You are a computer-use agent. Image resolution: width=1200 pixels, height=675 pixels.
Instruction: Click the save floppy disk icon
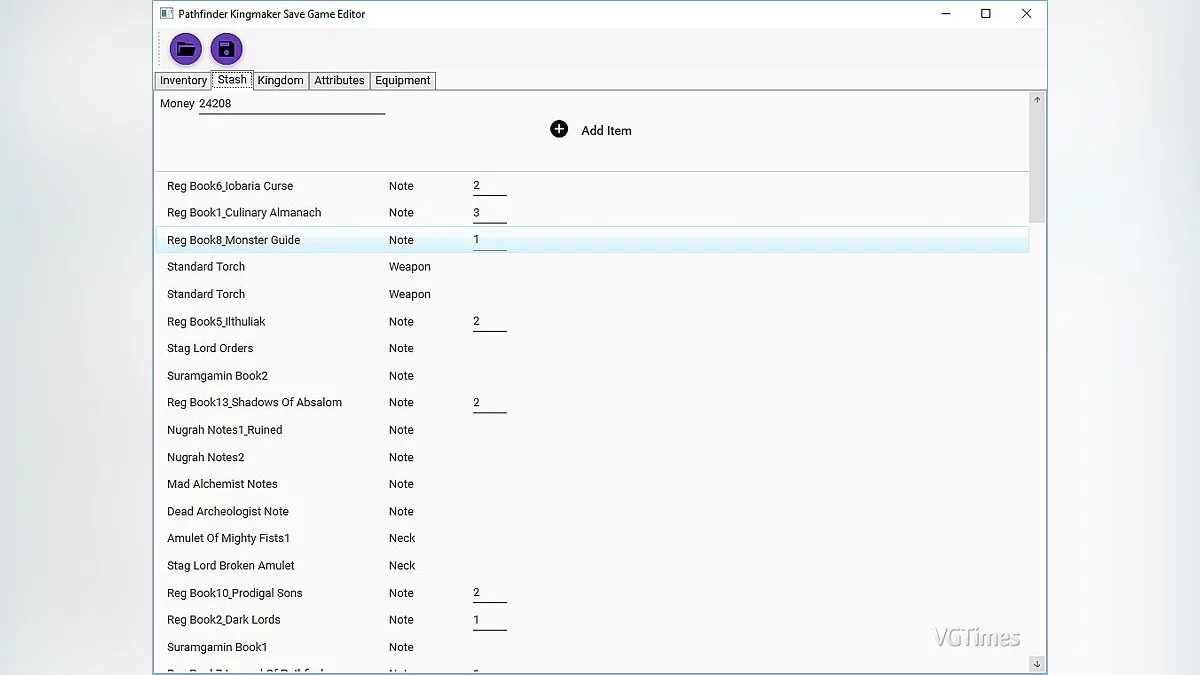[227, 49]
